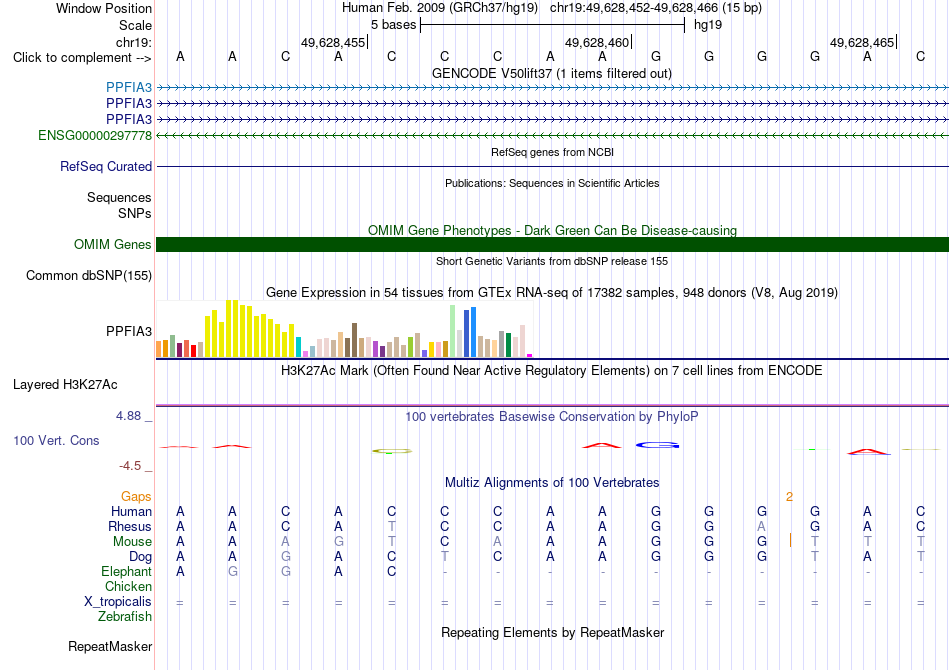The width and height of the screenshot is (950, 670).
Task: Click the "Chicken" species label
Action: pos(128,586)
